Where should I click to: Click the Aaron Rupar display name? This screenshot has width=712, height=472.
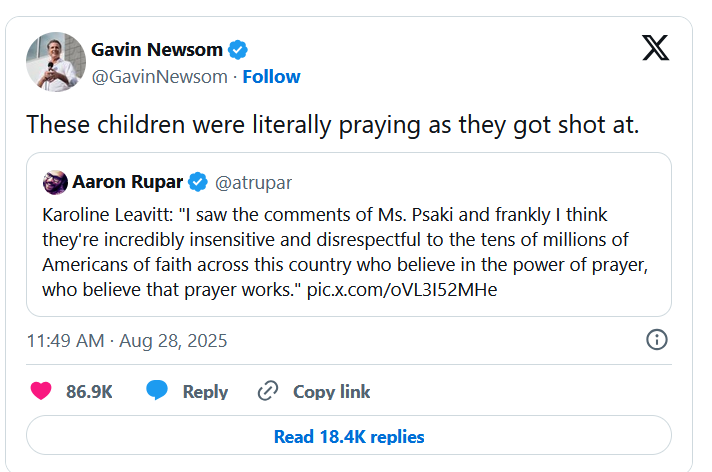[129, 182]
